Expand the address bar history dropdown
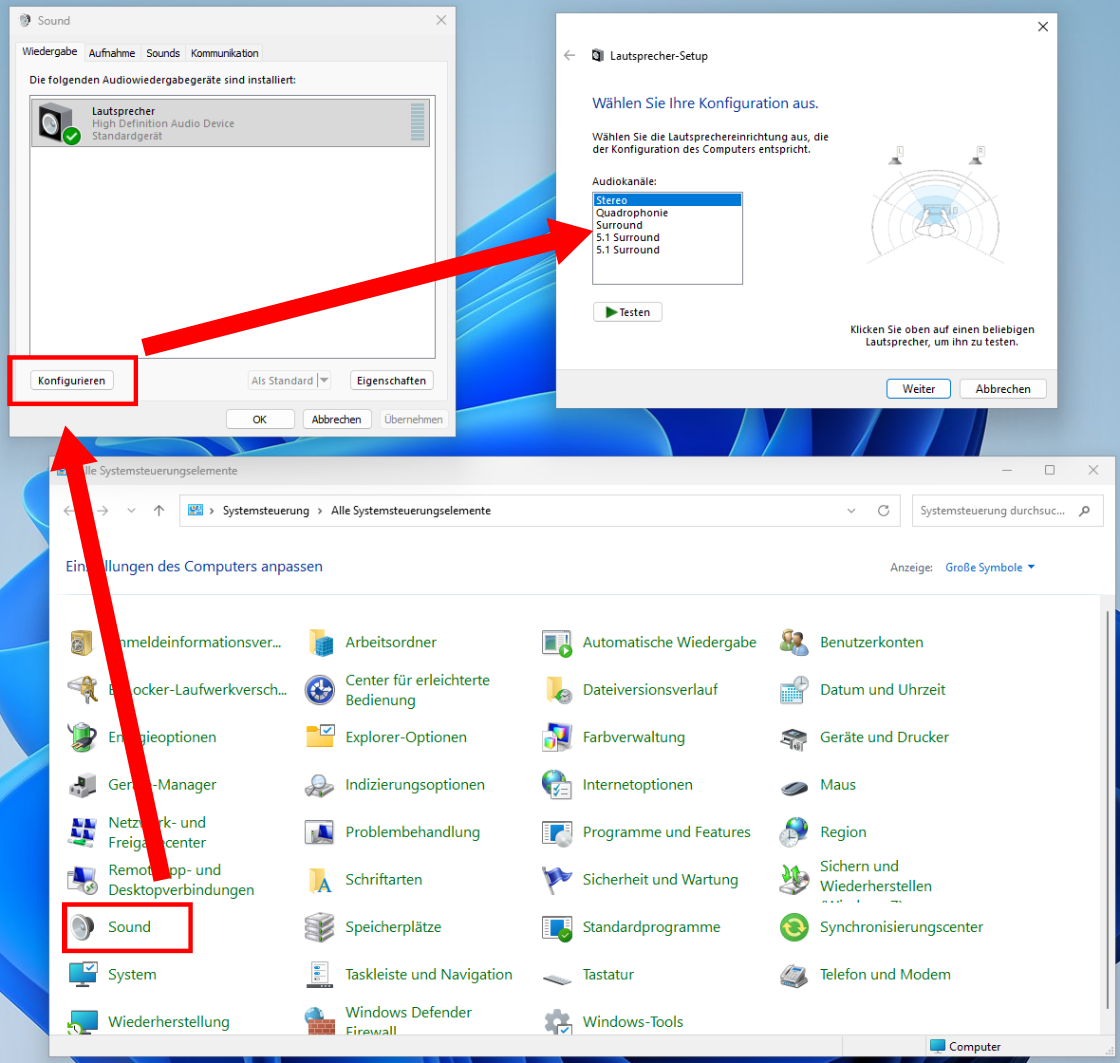The width and height of the screenshot is (1120, 1063). point(851,510)
